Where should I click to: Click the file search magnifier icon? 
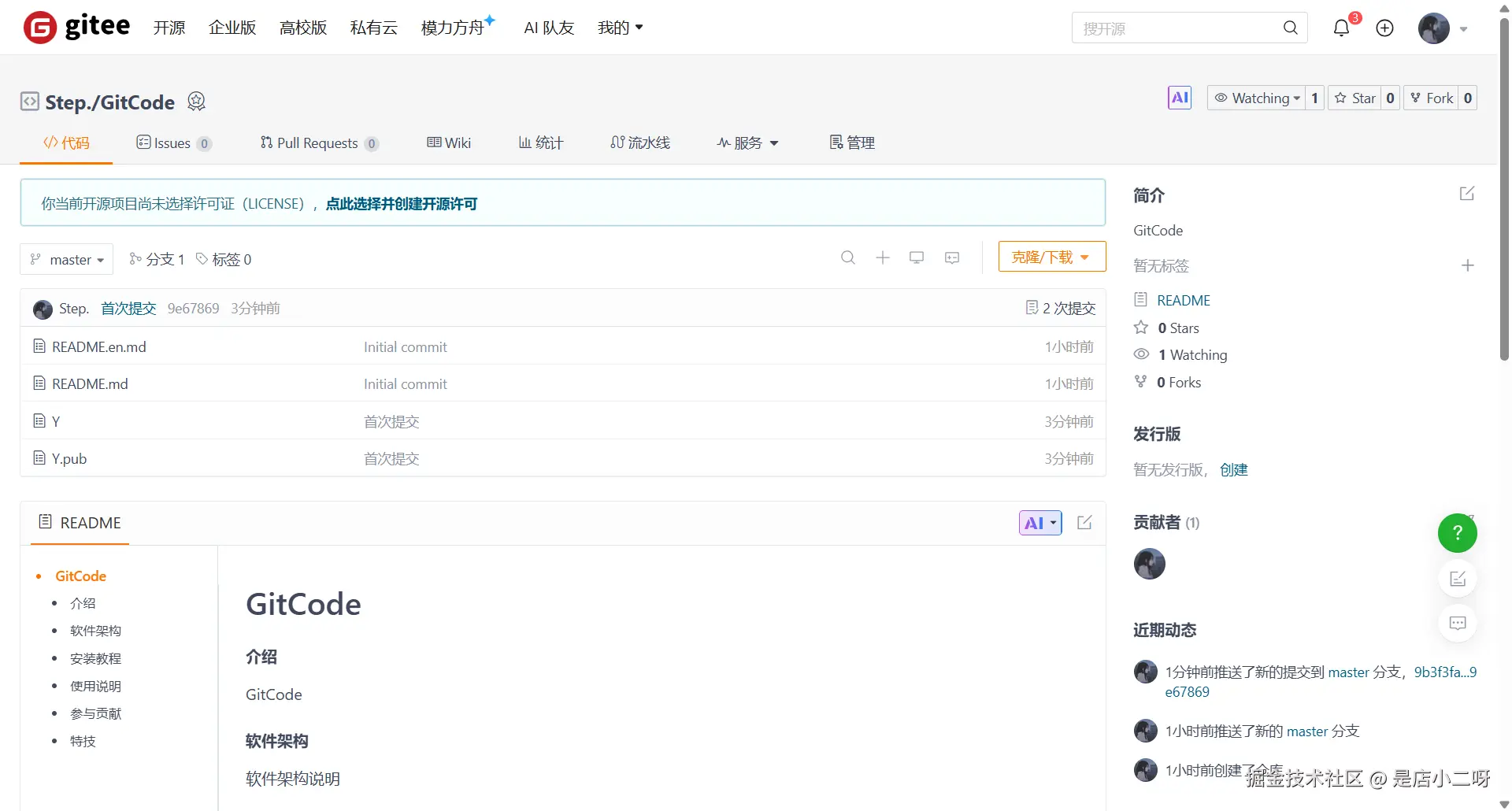click(848, 257)
